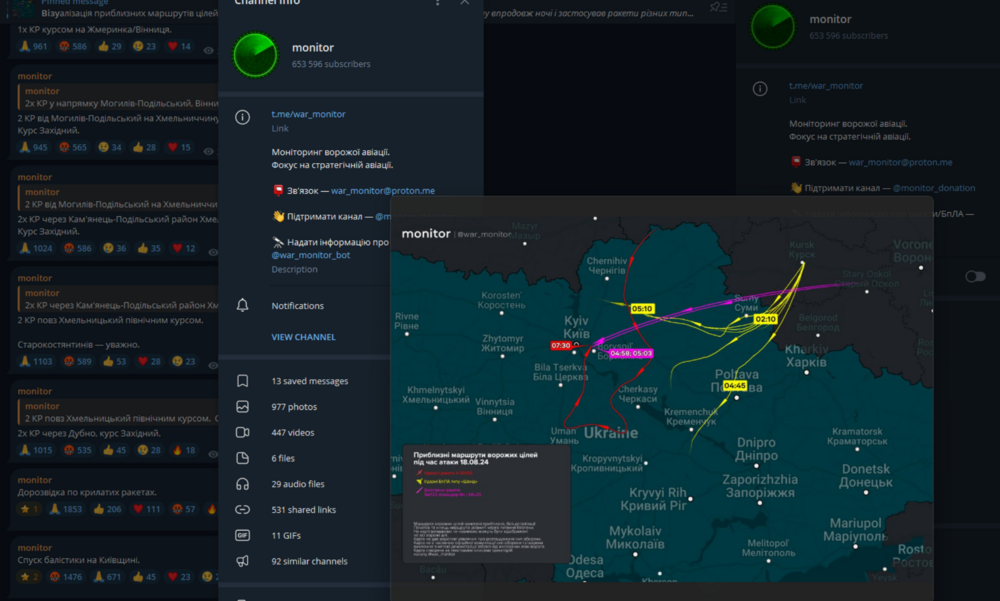
Task: Click the war_monitor@proton.me email link
Action: pos(383,190)
